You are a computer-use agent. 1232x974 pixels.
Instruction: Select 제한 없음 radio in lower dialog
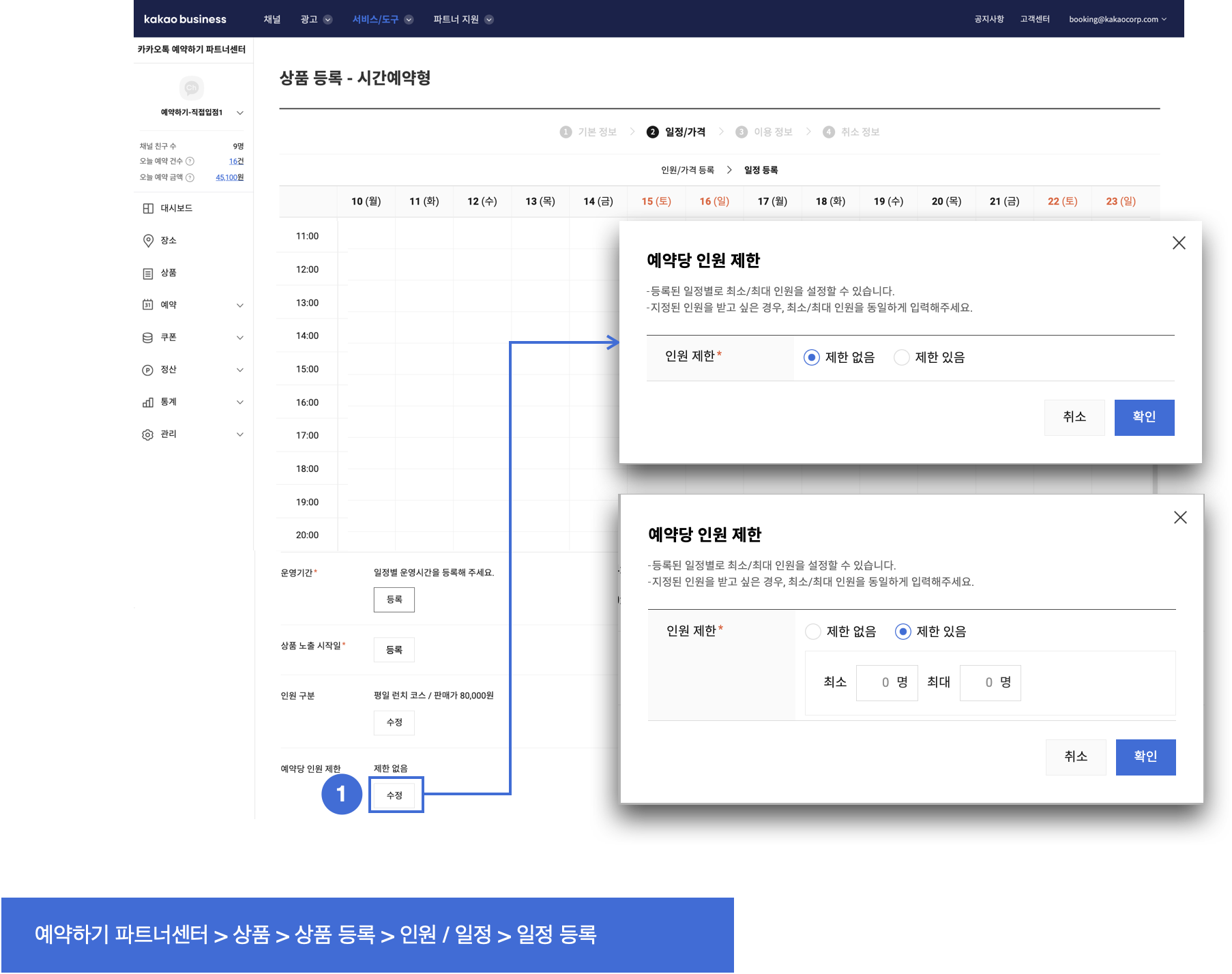coord(813,632)
